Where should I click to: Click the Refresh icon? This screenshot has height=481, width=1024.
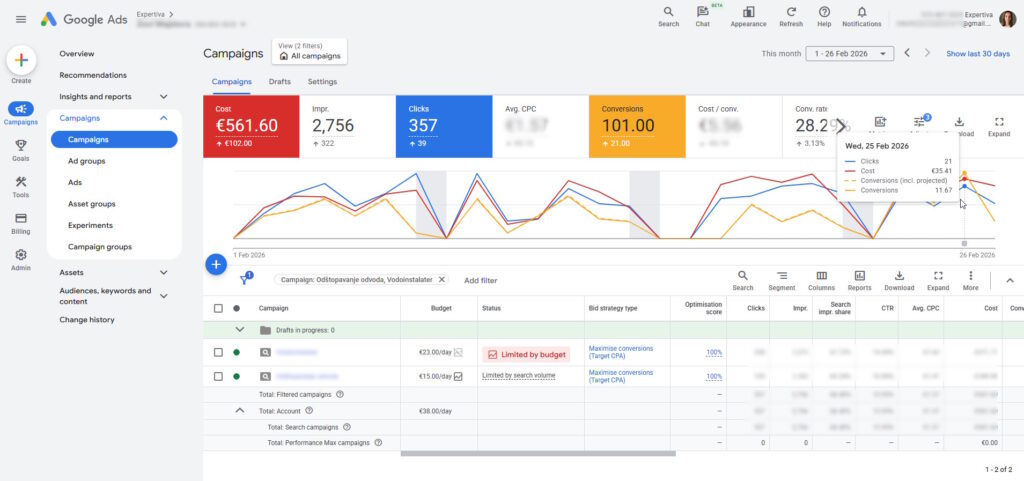coord(790,13)
